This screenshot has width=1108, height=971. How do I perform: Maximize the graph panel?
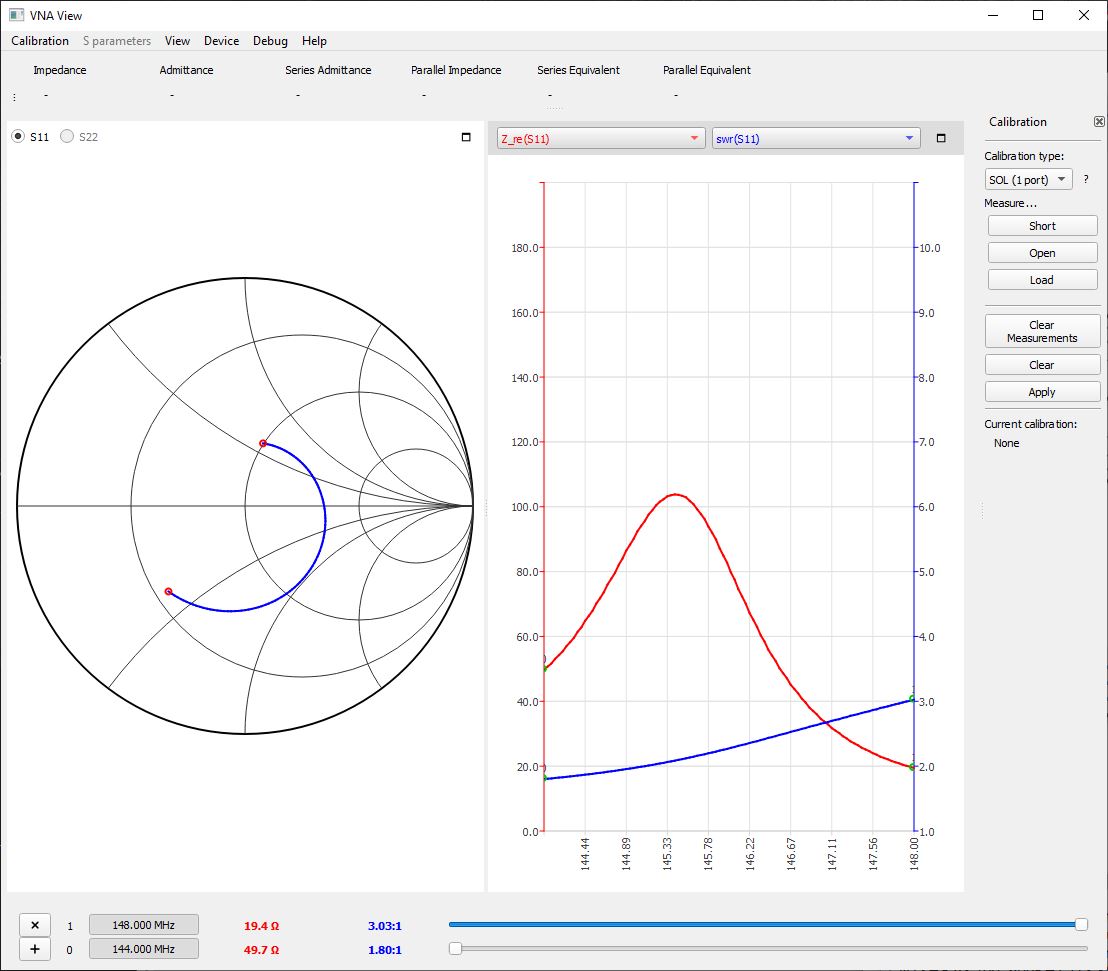pos(941,138)
